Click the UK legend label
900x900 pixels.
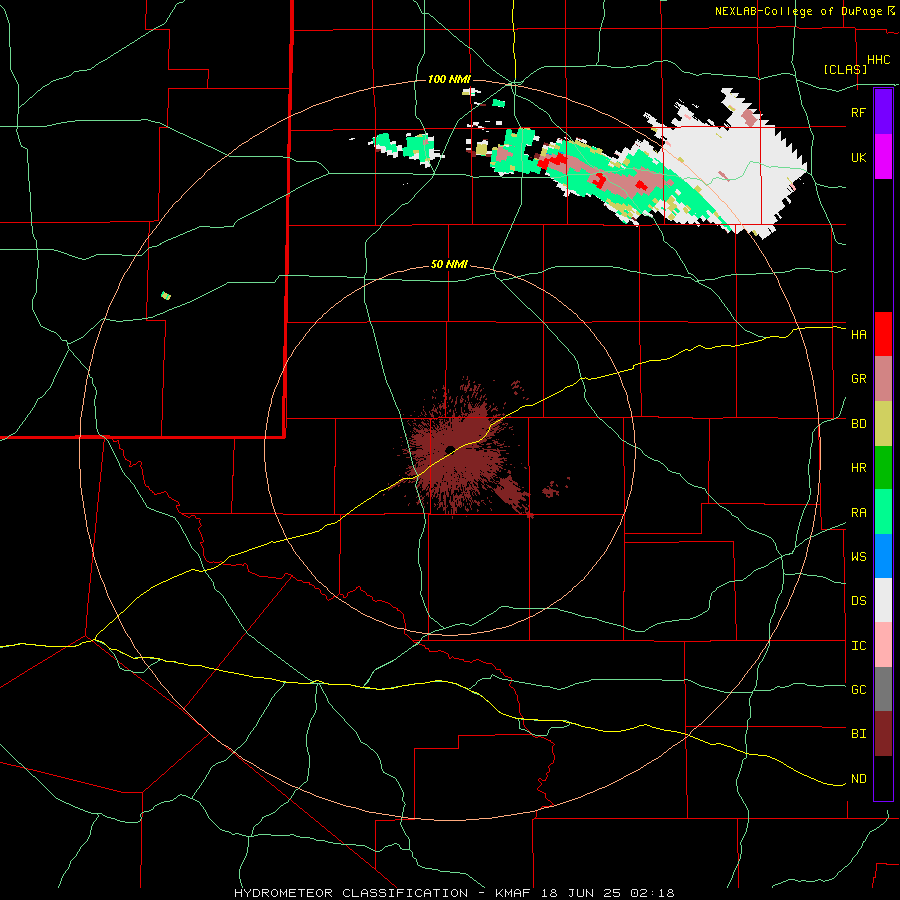tap(858, 157)
